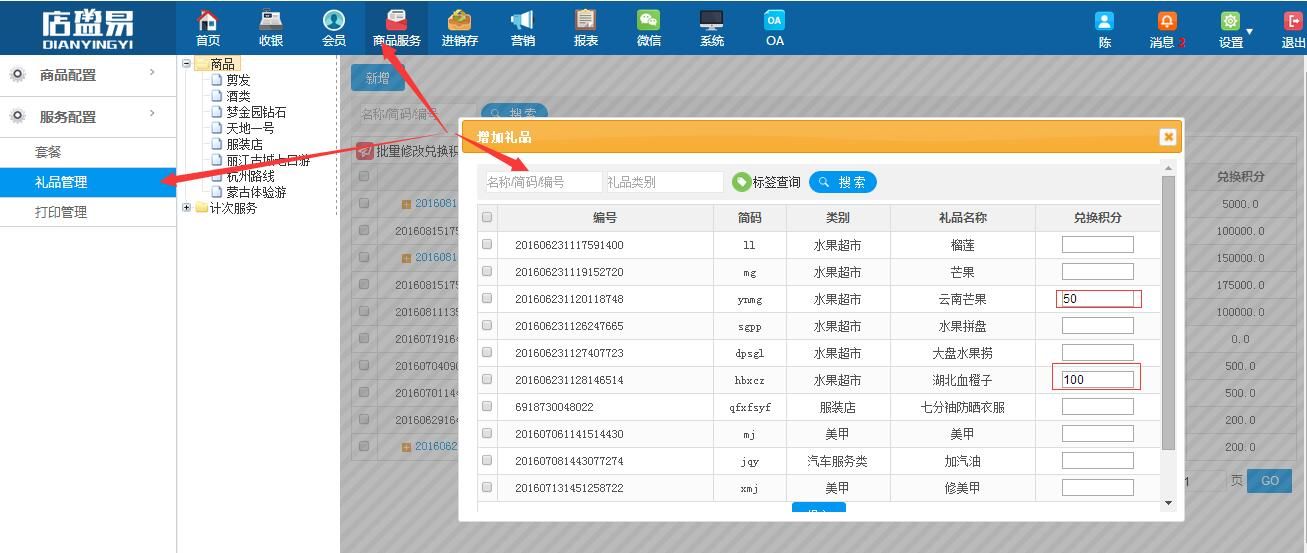Click the 搜索 button in the dialog
1307x553 pixels.
pos(843,182)
